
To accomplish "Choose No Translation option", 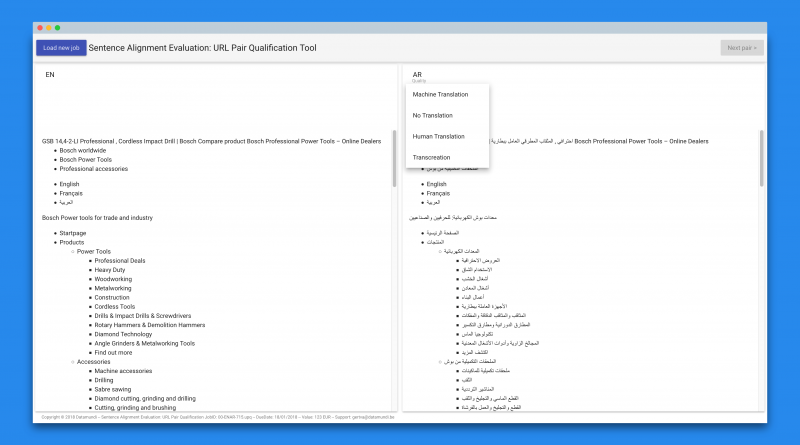I will coord(431,116).
